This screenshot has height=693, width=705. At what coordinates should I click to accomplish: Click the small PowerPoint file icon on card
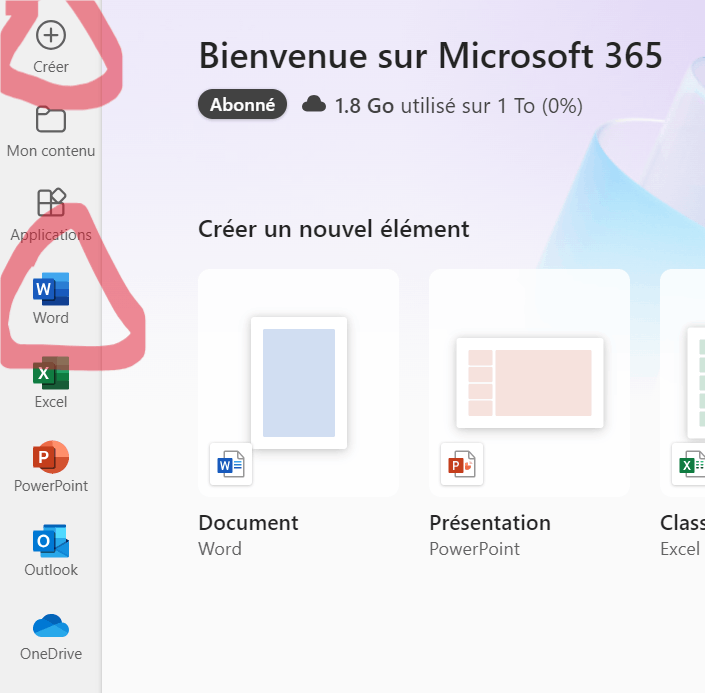tap(462, 464)
